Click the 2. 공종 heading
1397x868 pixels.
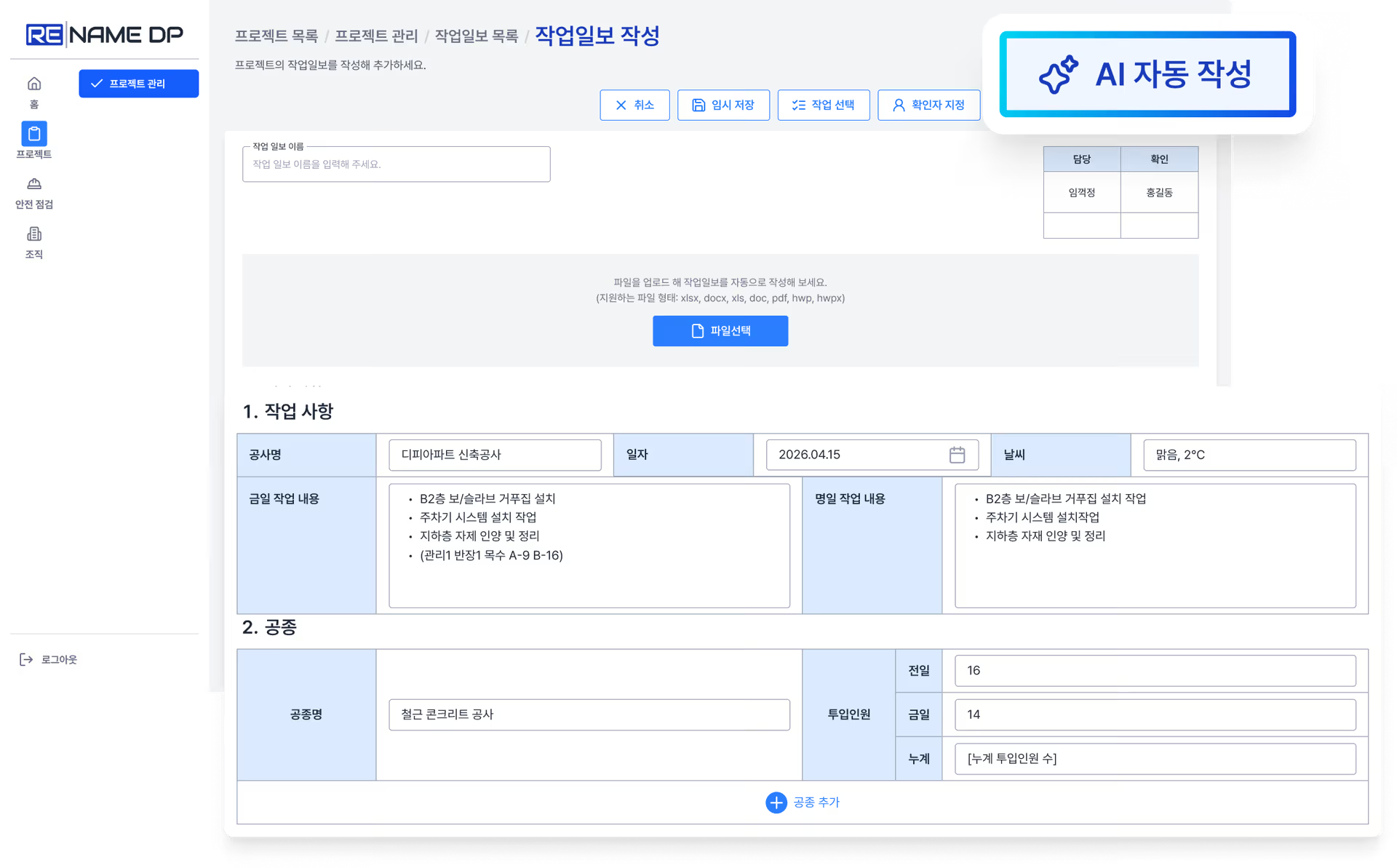click(x=269, y=627)
